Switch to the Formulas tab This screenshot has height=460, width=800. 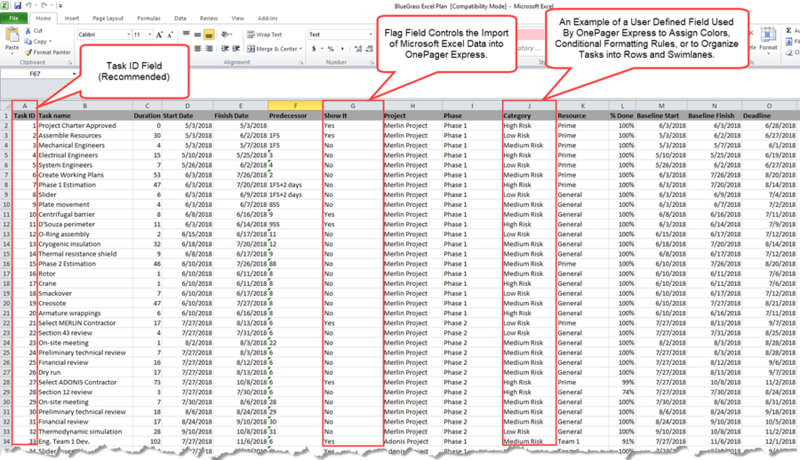pos(148,18)
